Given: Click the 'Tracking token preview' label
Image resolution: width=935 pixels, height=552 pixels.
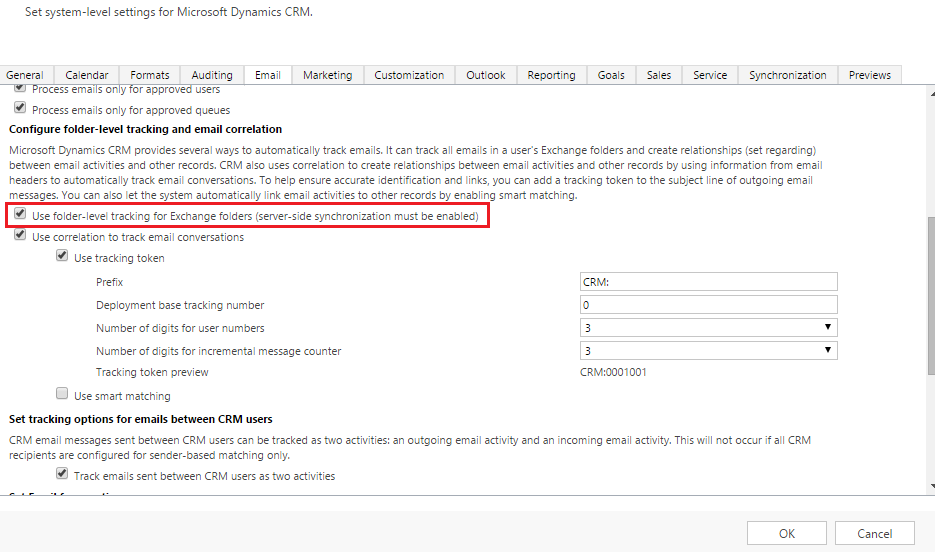Looking at the screenshot, I should 152,373.
